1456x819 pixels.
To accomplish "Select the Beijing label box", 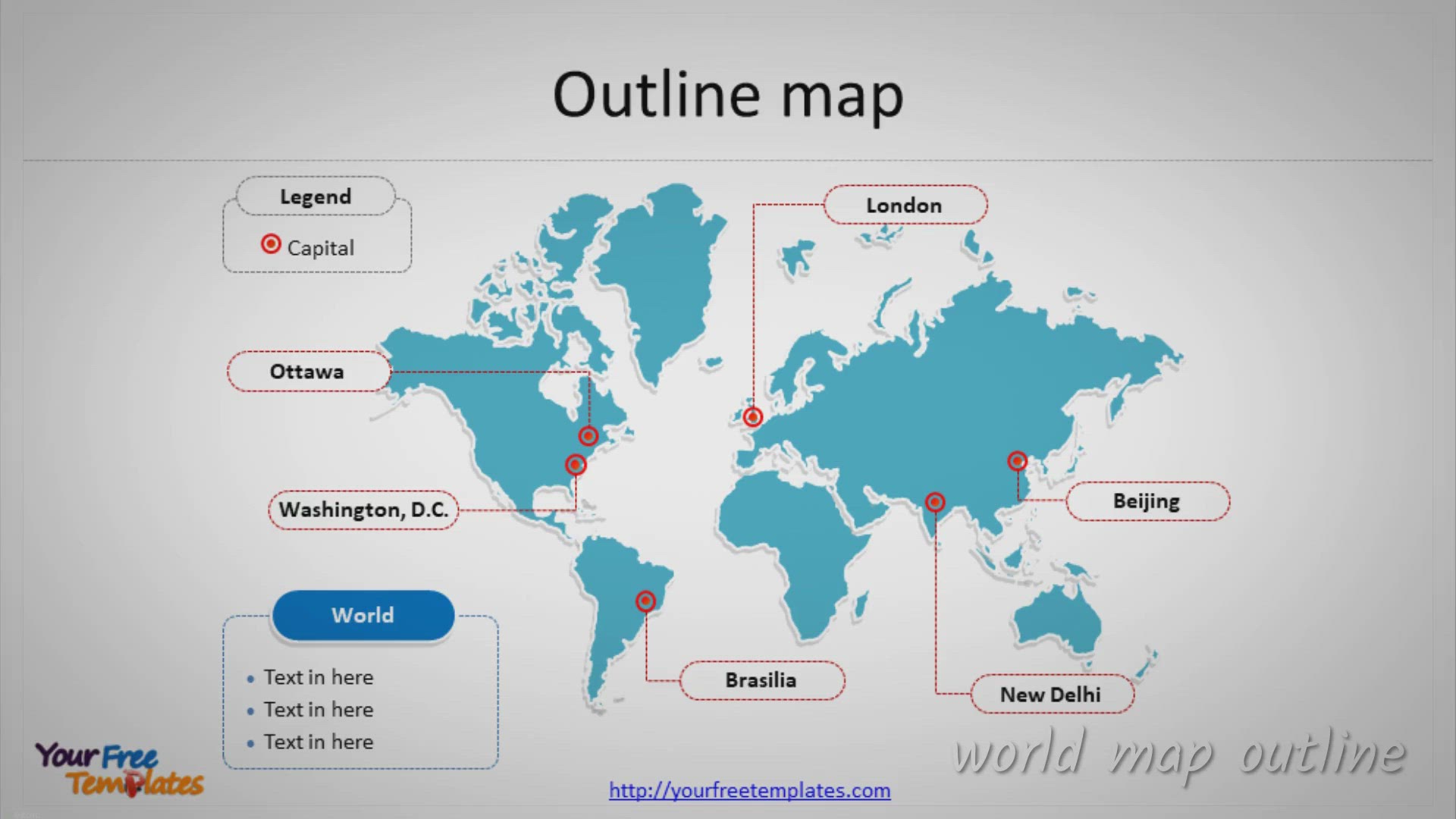I will click(x=1147, y=501).
